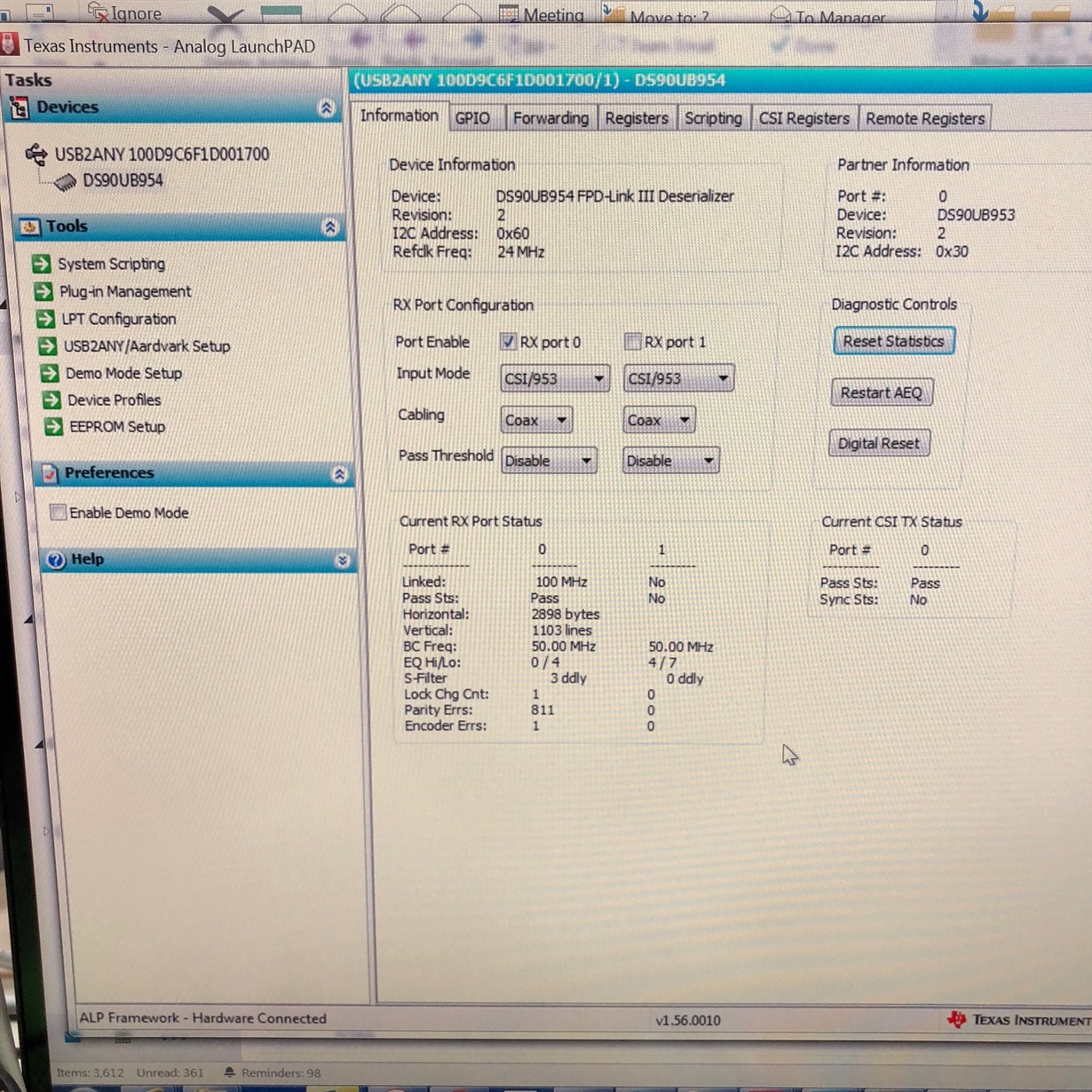The image size is (1092, 1092).
Task: Click the Horizontal value 2898 bytes
Action: click(x=565, y=614)
